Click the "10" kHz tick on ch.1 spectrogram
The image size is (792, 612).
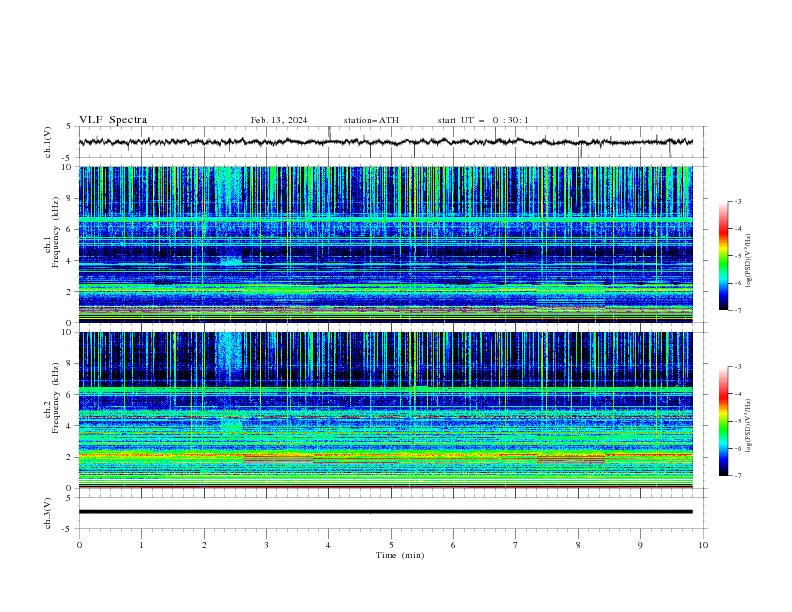point(69,167)
